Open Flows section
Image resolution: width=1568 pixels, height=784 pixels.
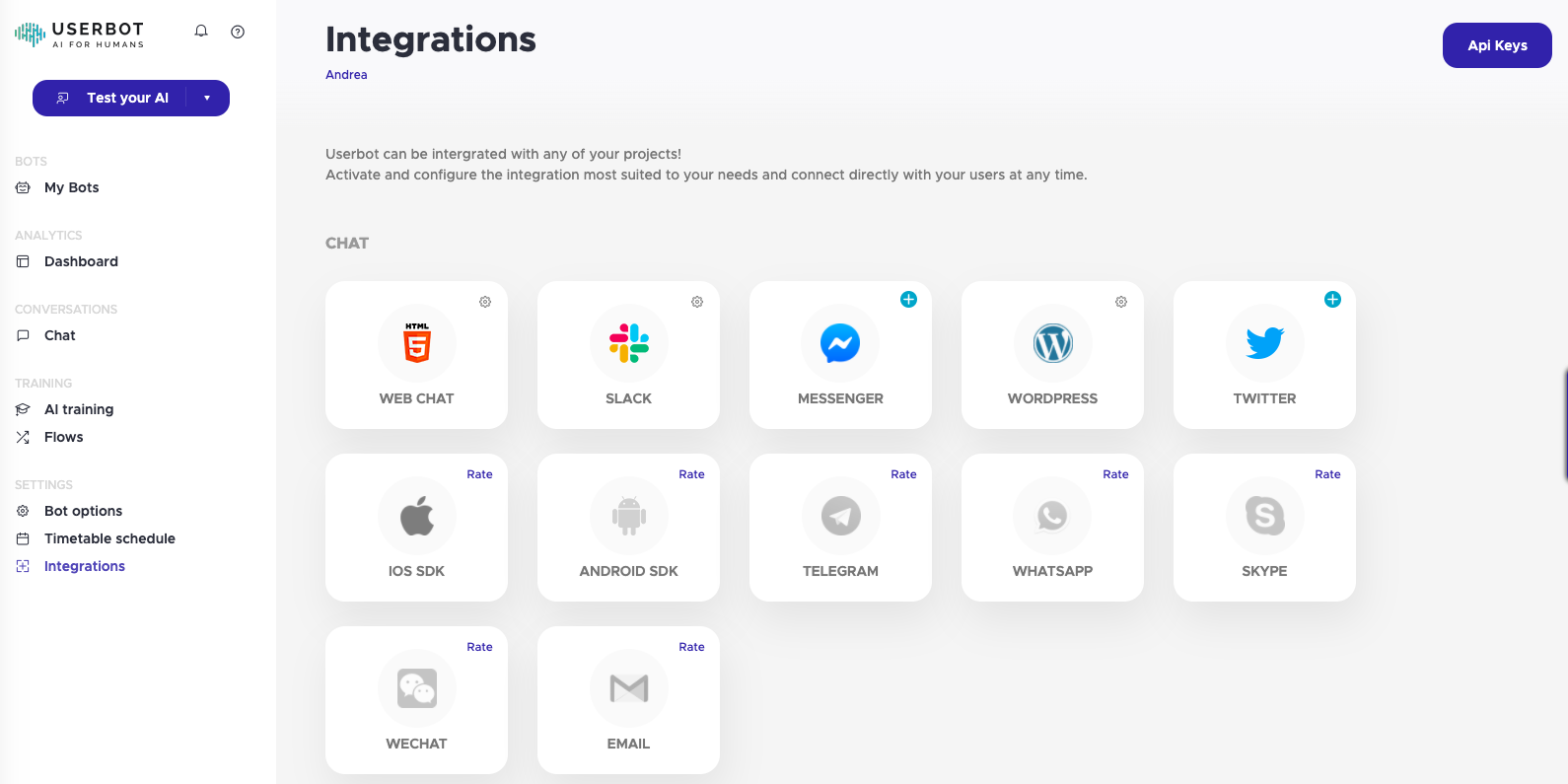click(x=64, y=437)
